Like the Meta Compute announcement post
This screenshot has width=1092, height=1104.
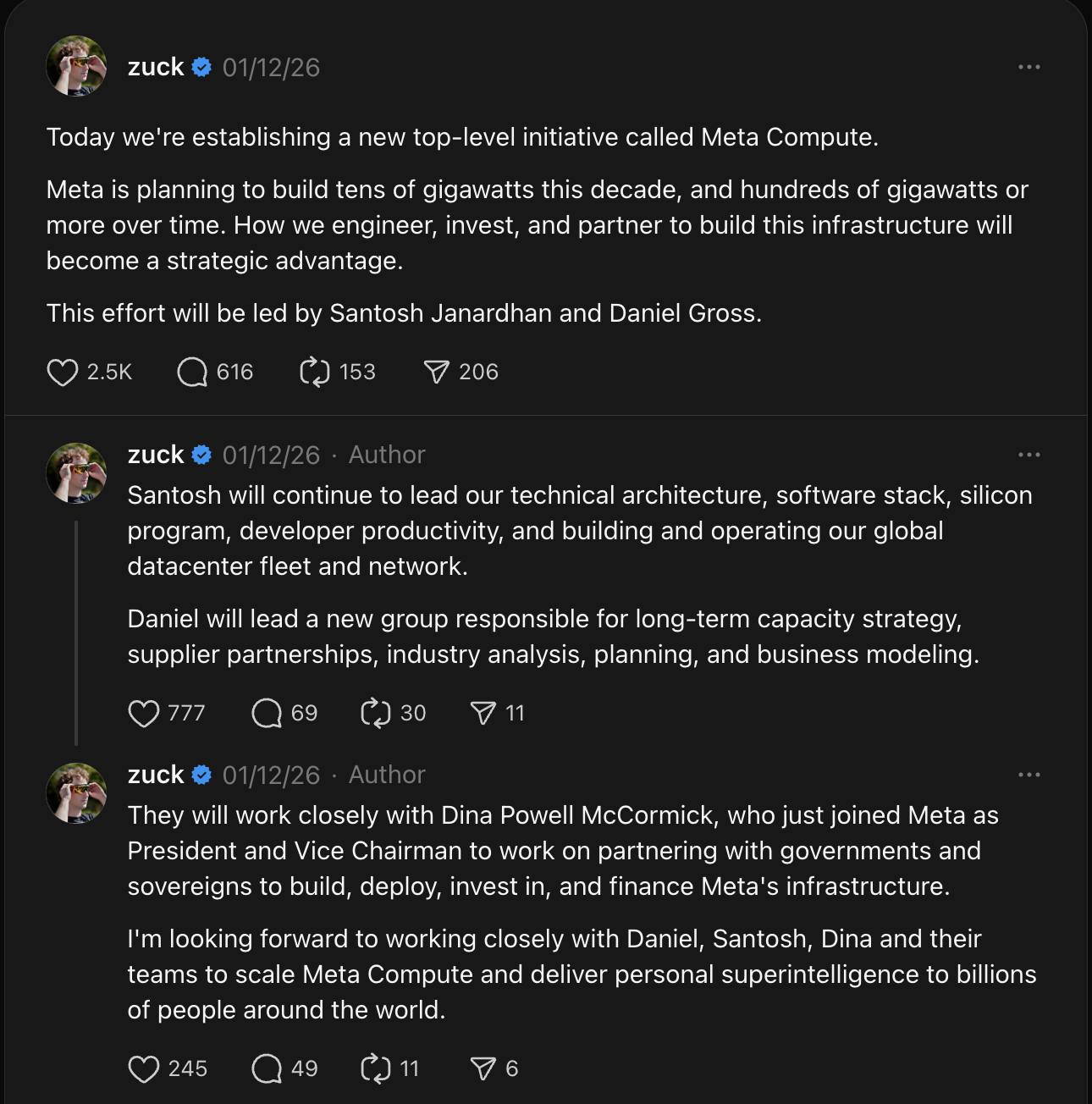point(63,371)
